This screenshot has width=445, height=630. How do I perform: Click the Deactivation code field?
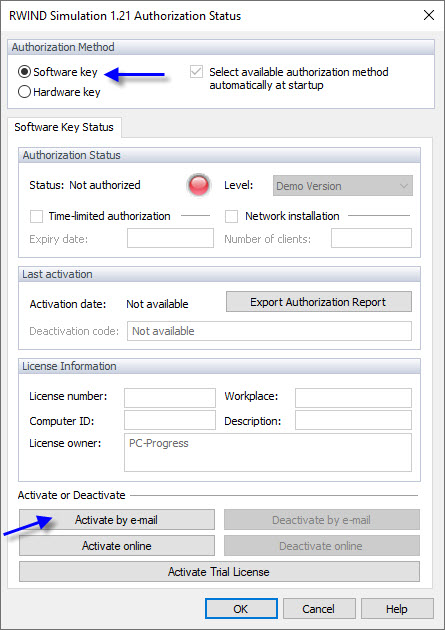[x=269, y=331]
